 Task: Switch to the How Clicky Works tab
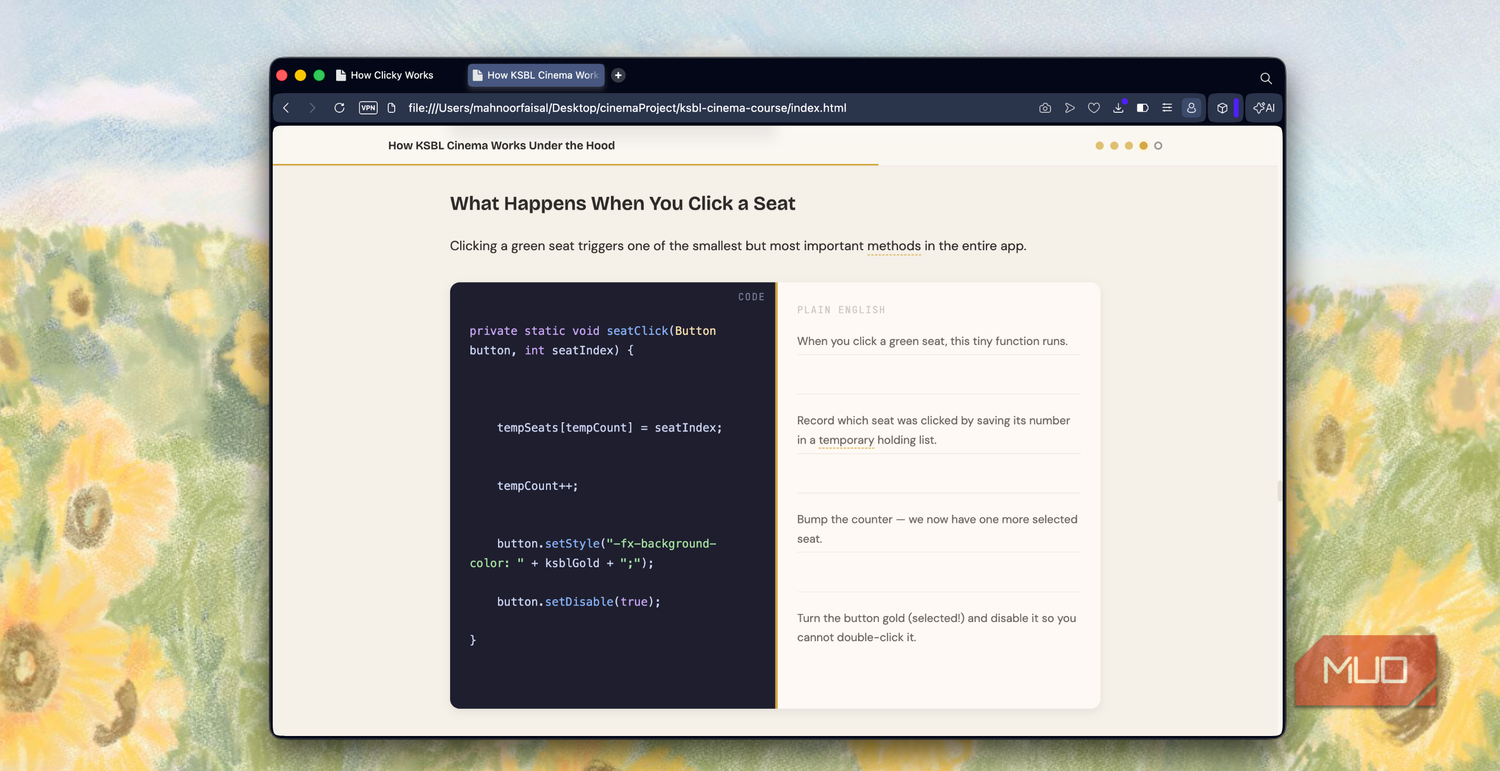pos(392,75)
